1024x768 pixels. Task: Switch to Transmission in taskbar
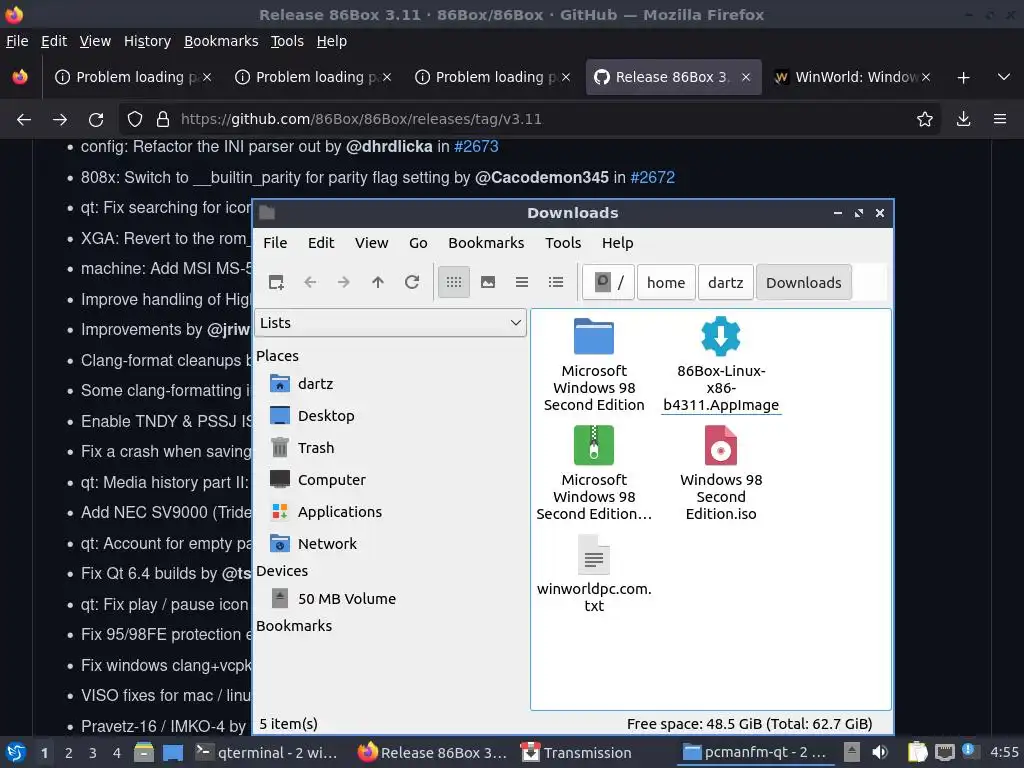tap(577, 753)
